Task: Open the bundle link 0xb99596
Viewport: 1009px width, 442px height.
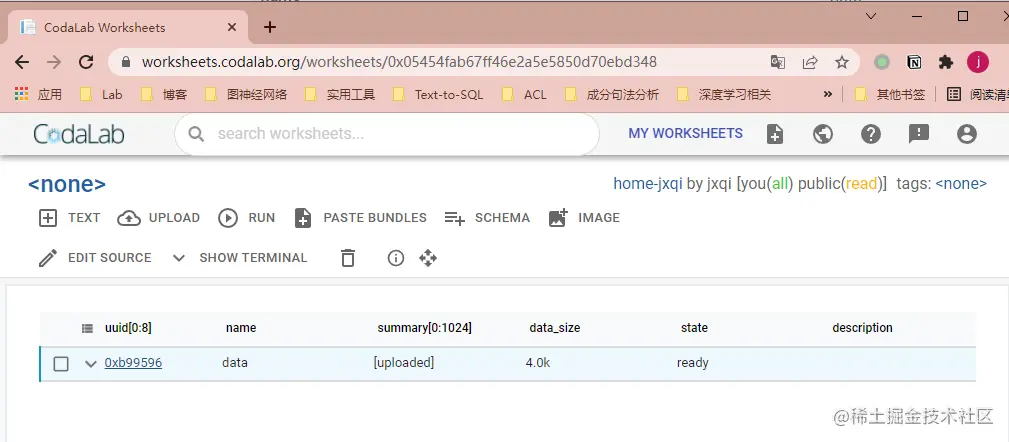Action: click(133, 363)
